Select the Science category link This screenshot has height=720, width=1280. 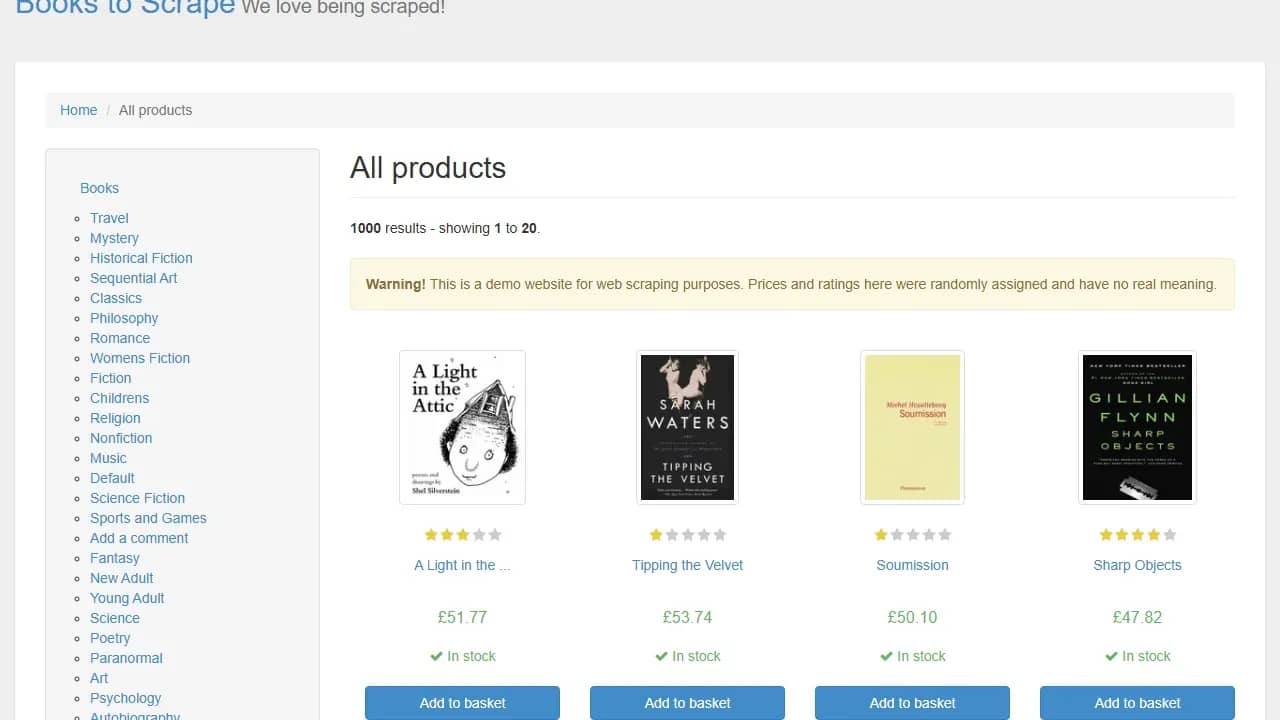(115, 618)
